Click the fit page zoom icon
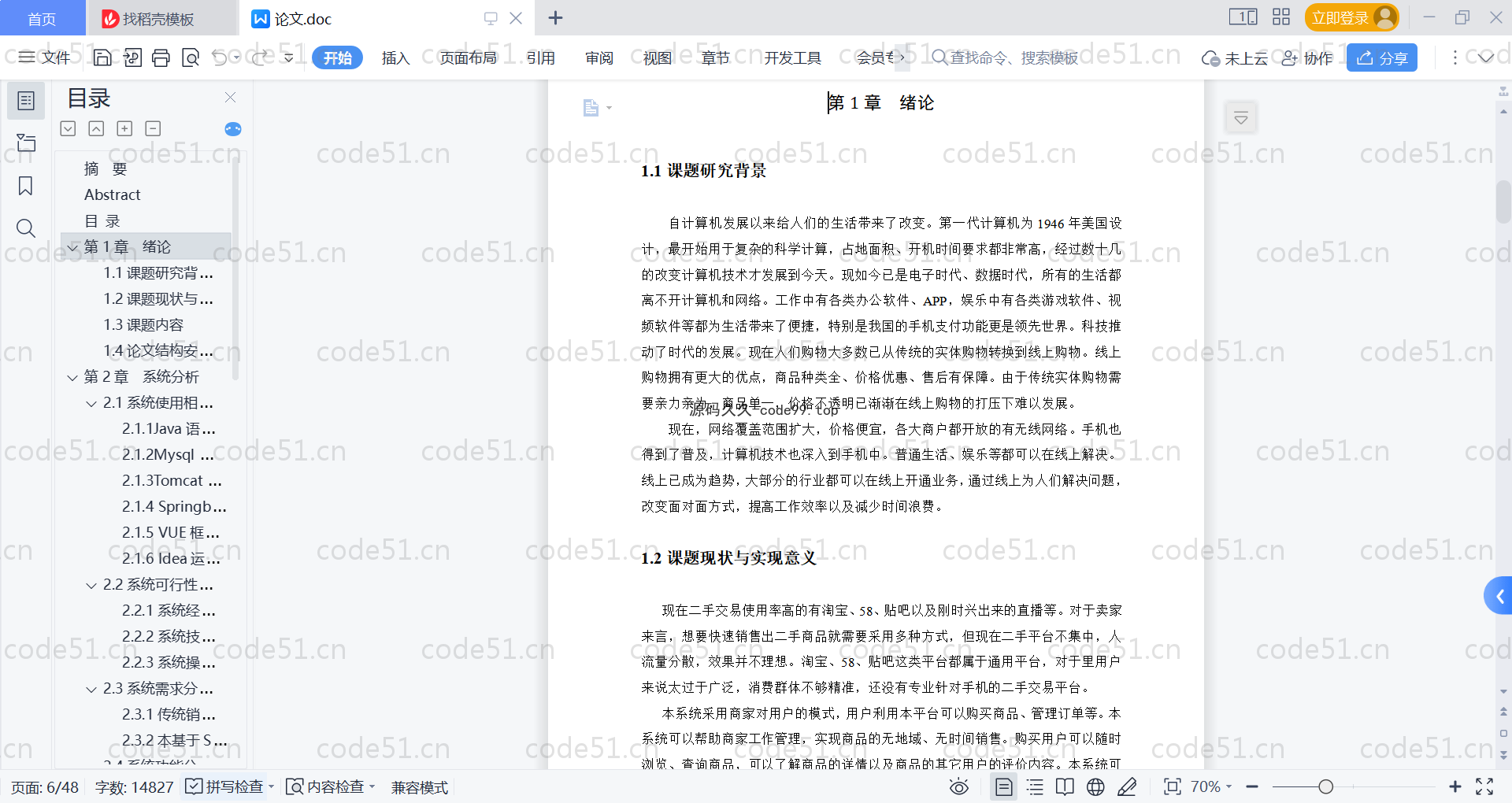The height and width of the screenshot is (803, 1512). pos(1172,786)
